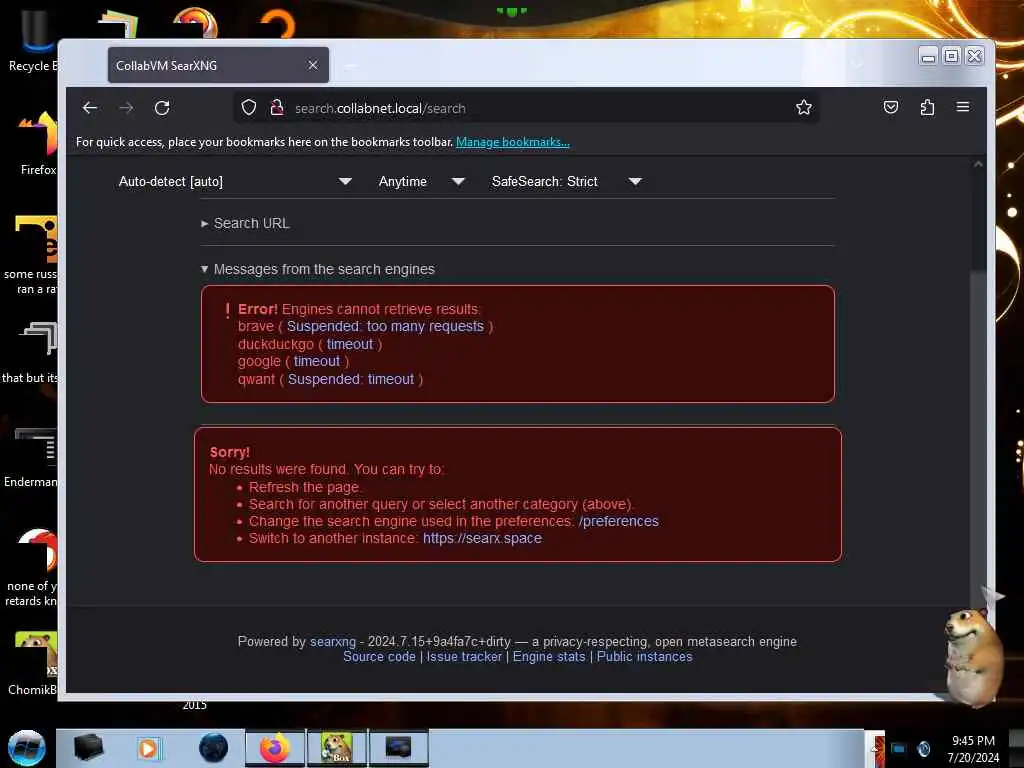Viewport: 1024px width, 768px height.
Task: Click the hamster desktop mascot
Action: (x=973, y=656)
